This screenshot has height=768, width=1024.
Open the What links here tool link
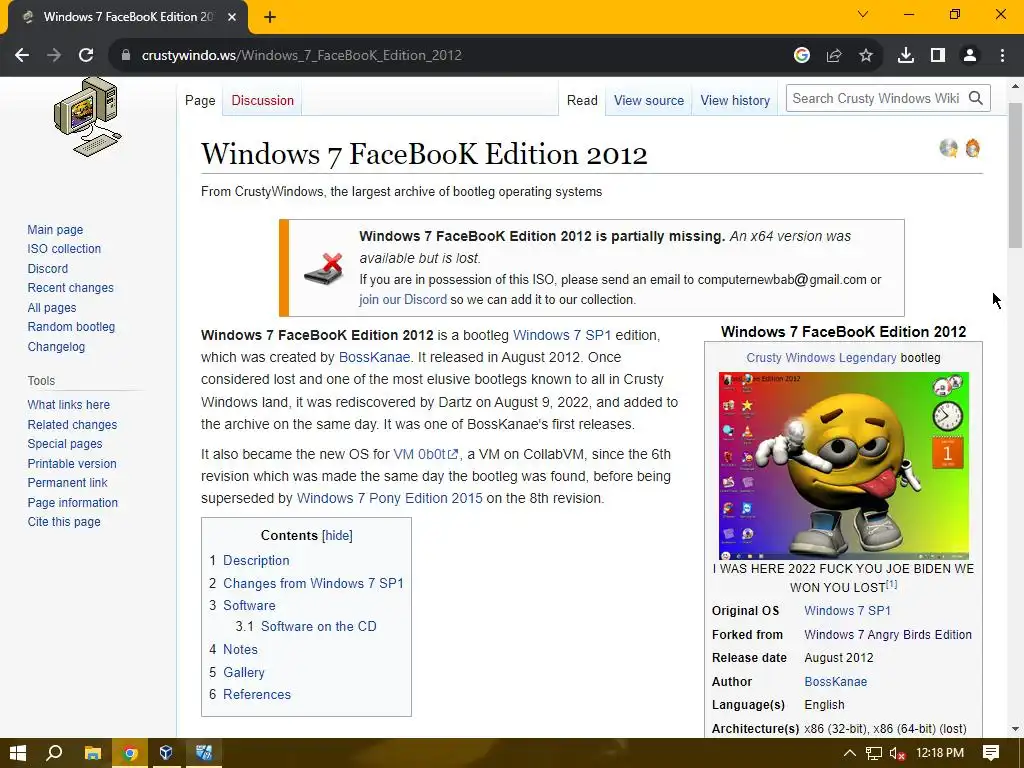coord(69,405)
